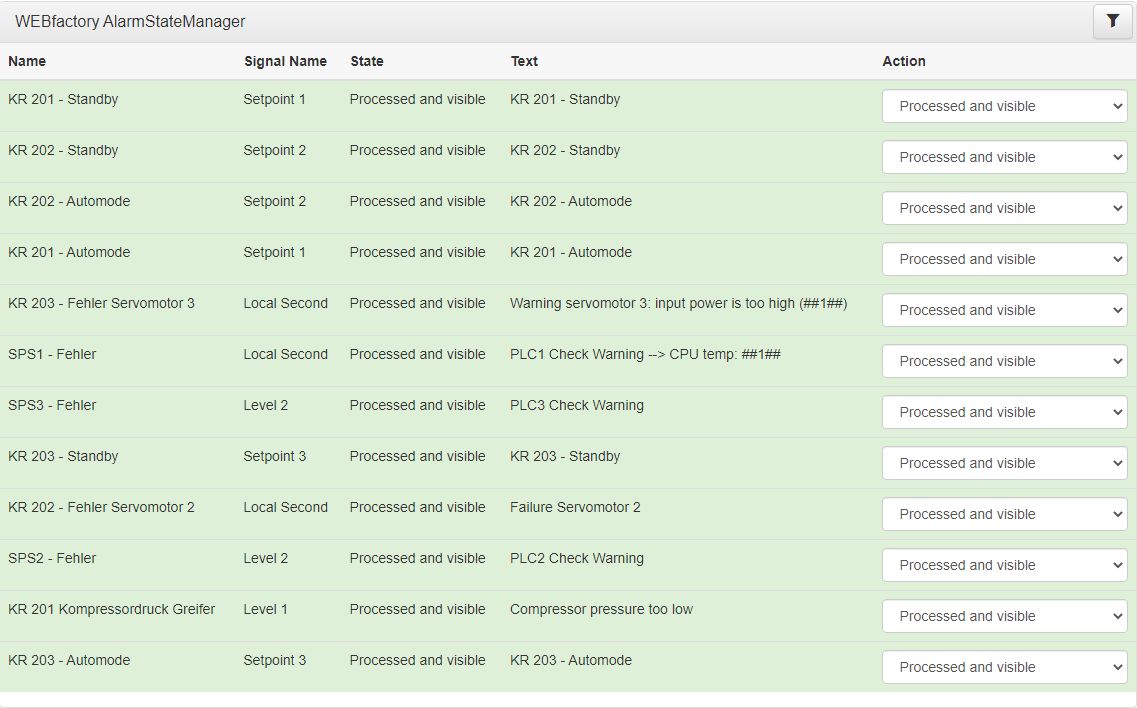Open Action dropdown for SPS1 - Fehler

click(1004, 361)
